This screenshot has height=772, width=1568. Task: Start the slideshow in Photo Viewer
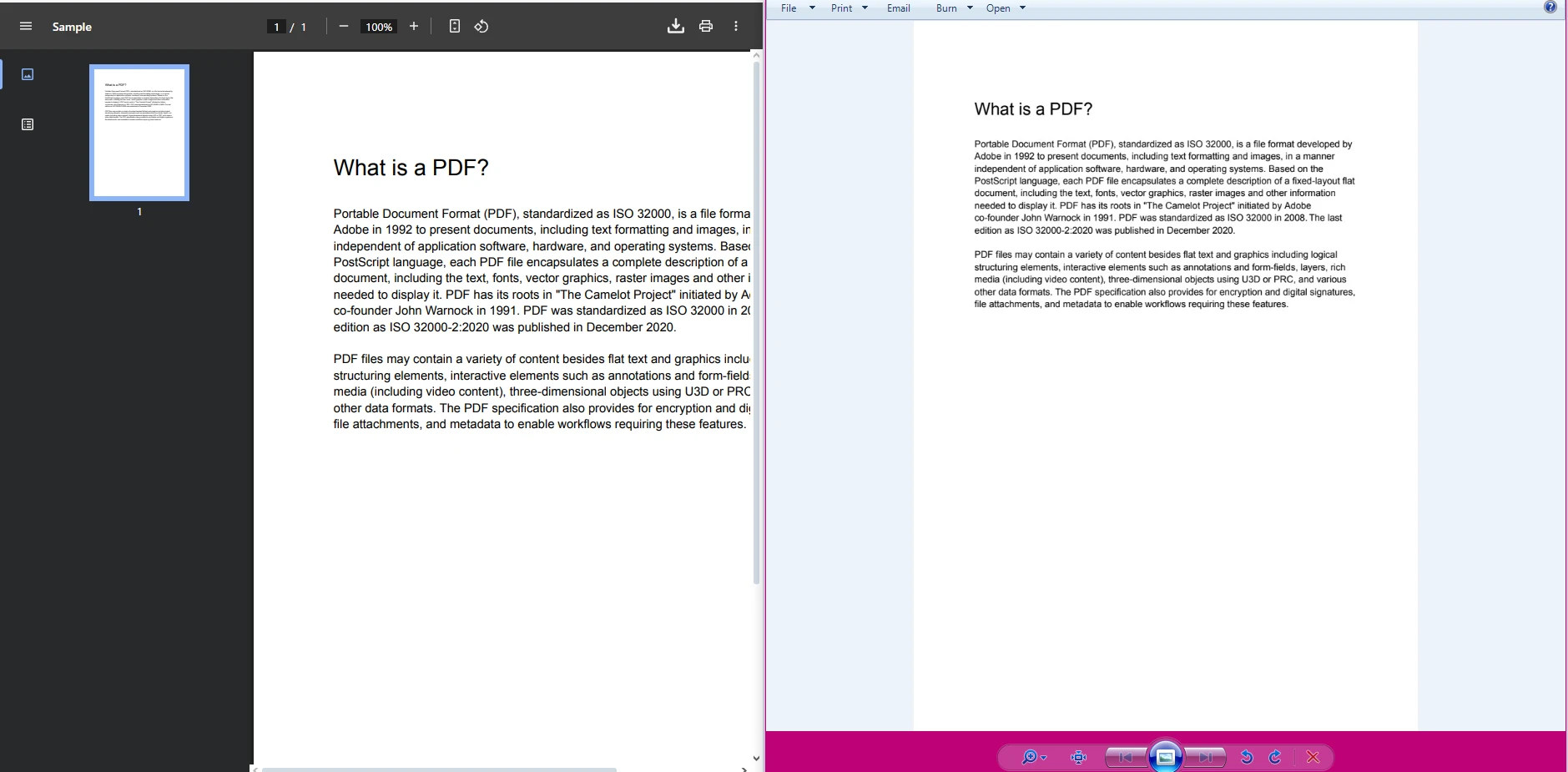point(1165,757)
